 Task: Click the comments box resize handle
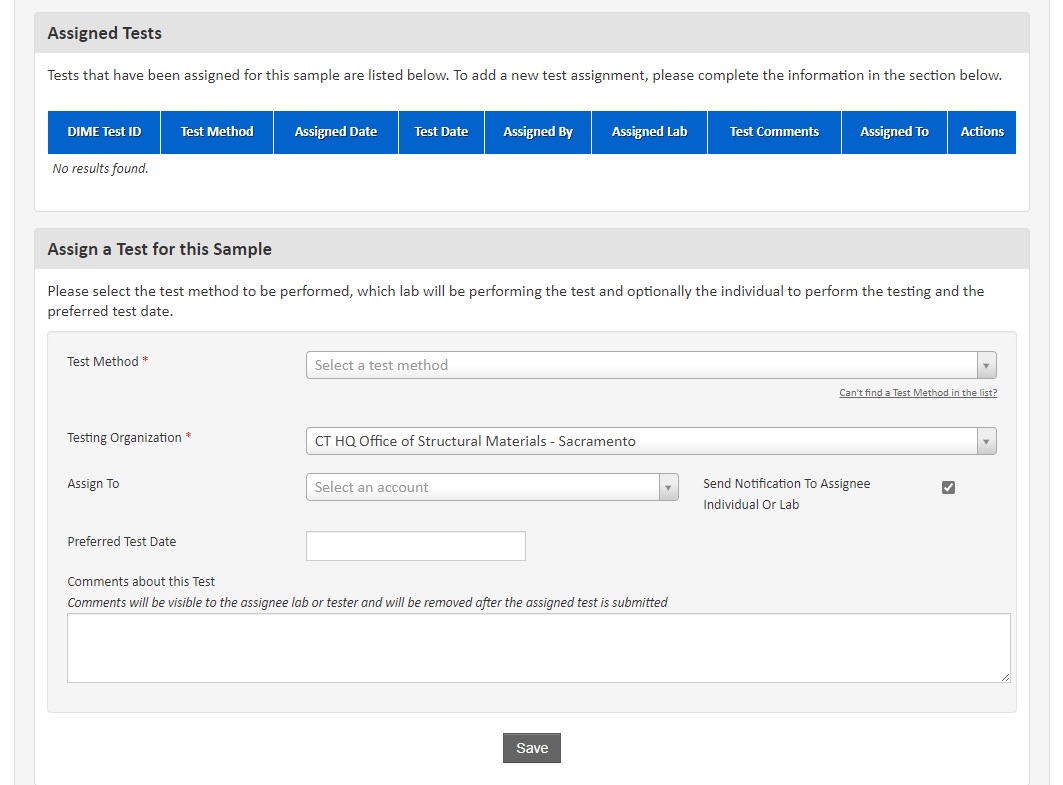pos(1005,677)
